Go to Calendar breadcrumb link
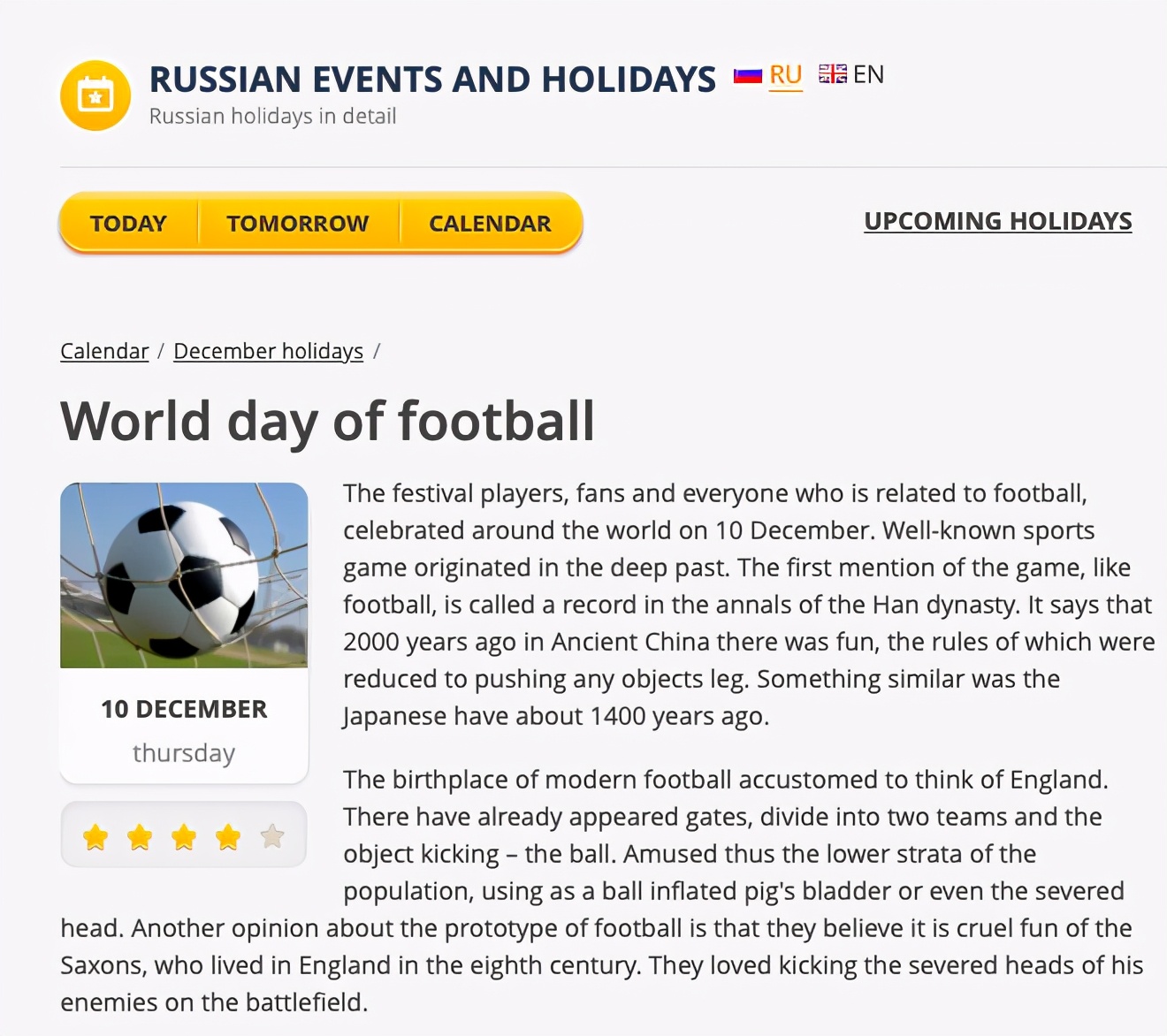 pos(104,351)
